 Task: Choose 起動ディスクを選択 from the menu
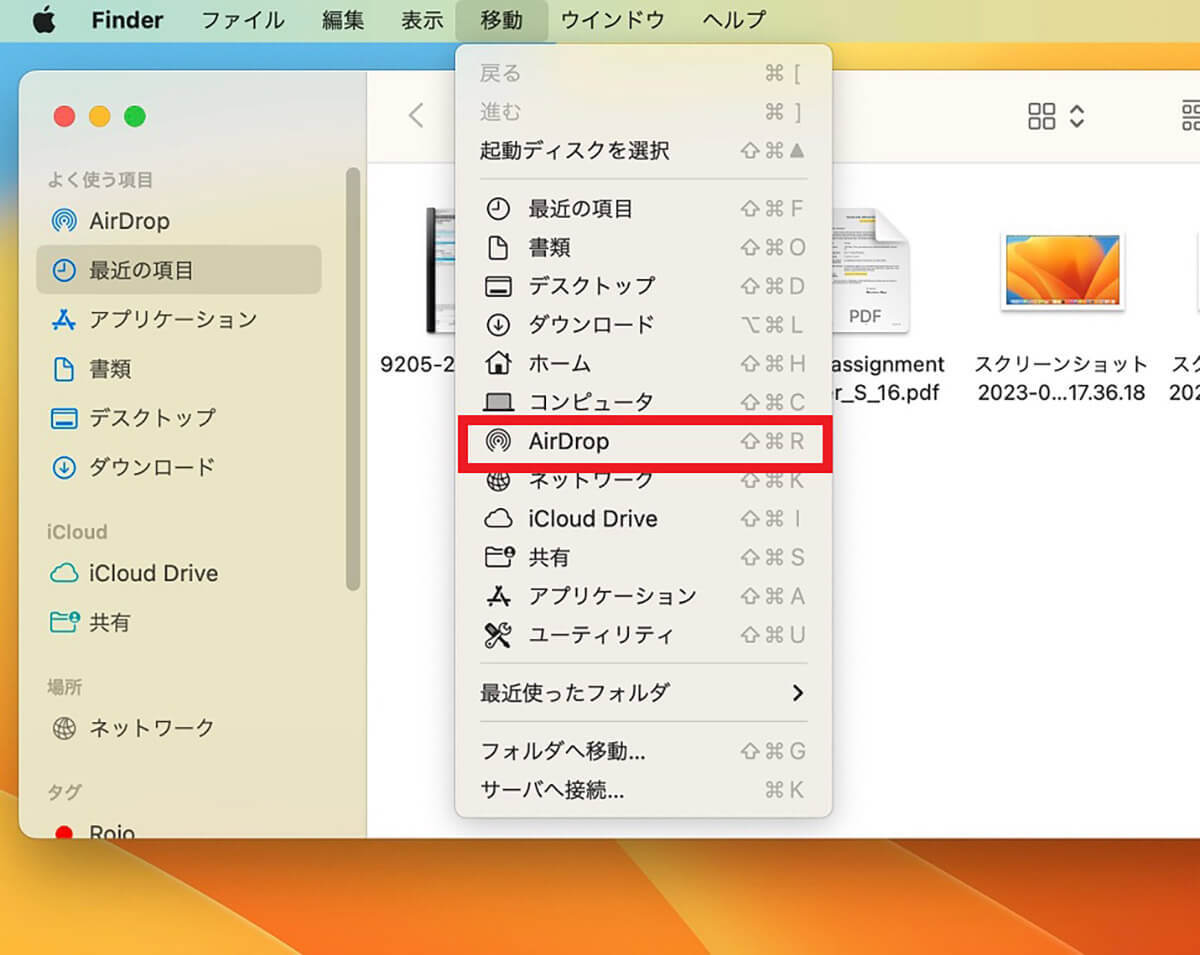pos(643,151)
